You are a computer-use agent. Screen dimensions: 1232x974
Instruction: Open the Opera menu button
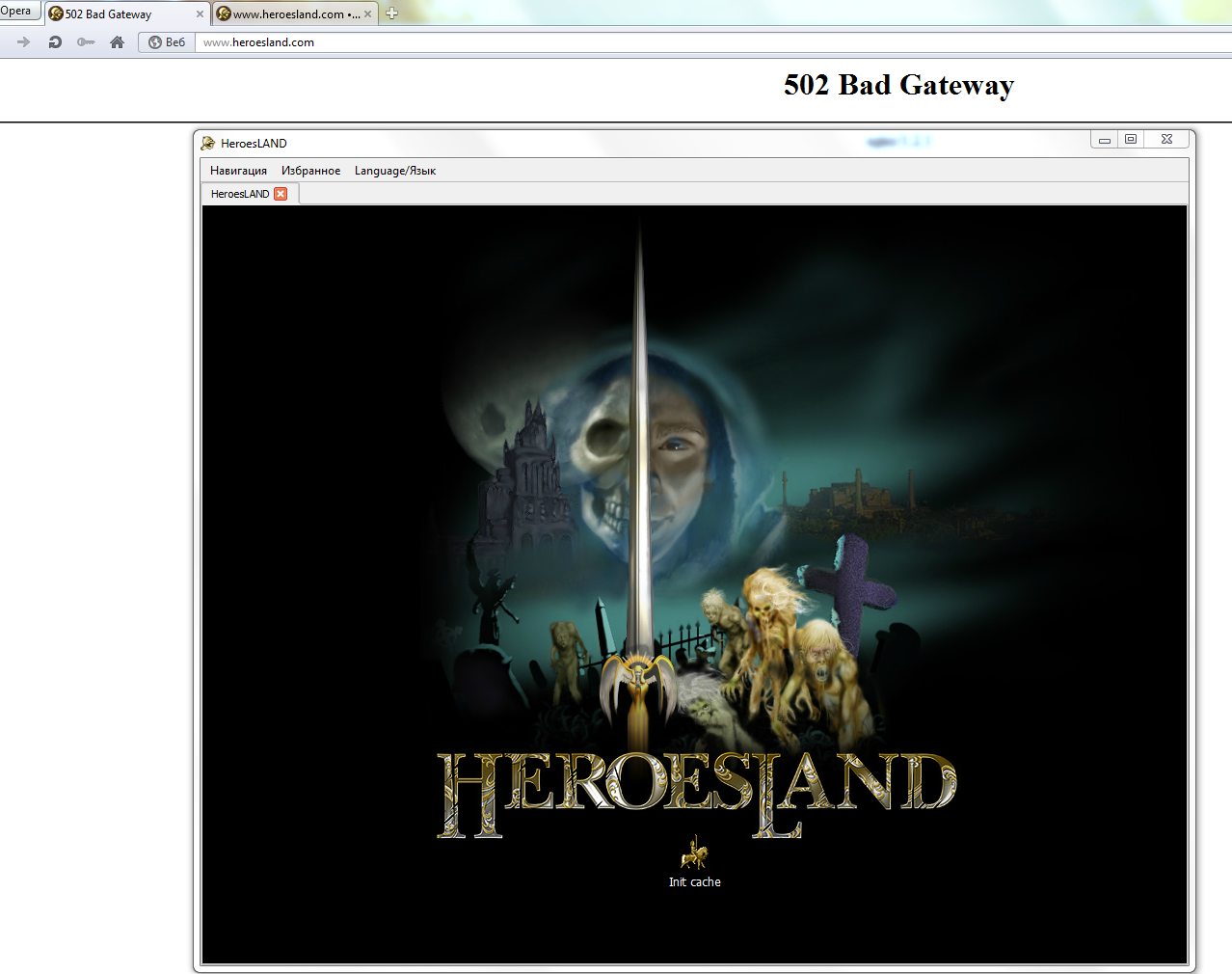coord(18,11)
